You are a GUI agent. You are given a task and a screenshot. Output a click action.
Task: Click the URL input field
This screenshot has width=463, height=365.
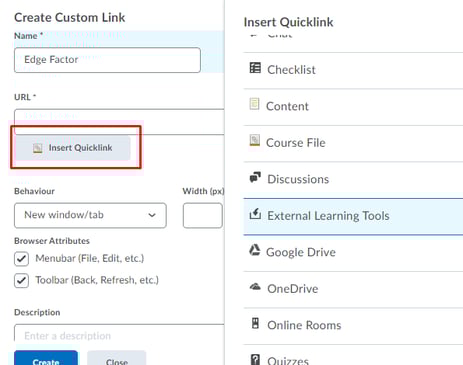119,122
